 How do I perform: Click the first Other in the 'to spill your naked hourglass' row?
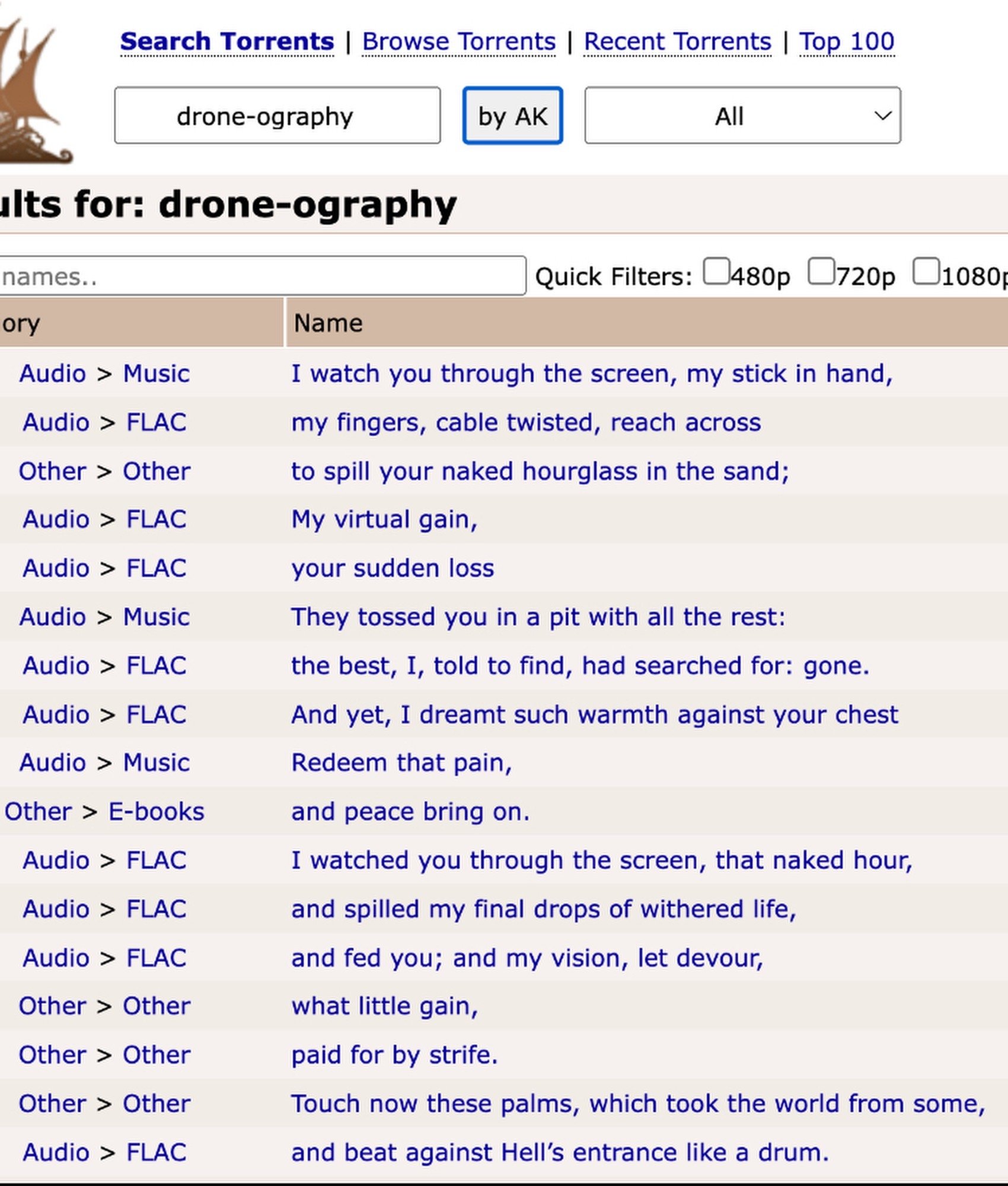tap(53, 471)
